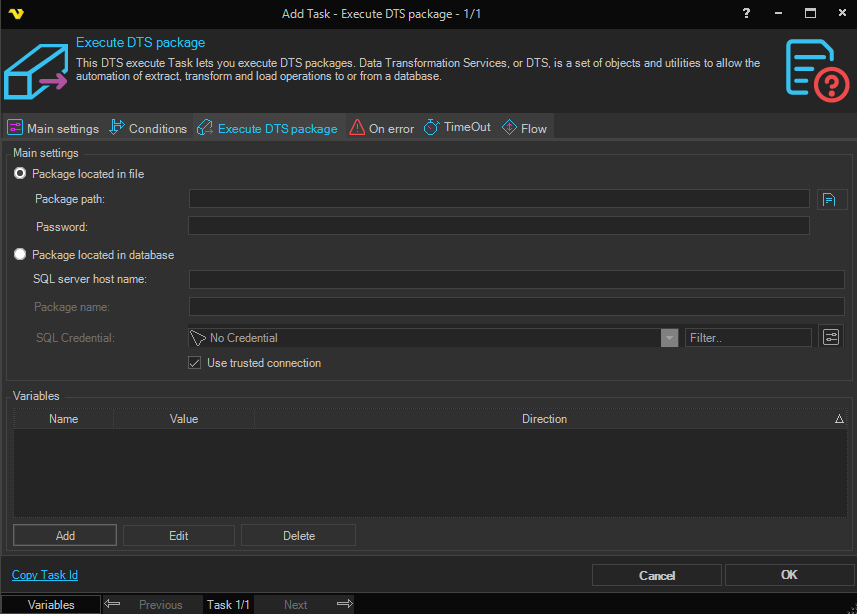Switch to the Conditions tab
Viewport: 857px width, 614px height.
tap(148, 128)
